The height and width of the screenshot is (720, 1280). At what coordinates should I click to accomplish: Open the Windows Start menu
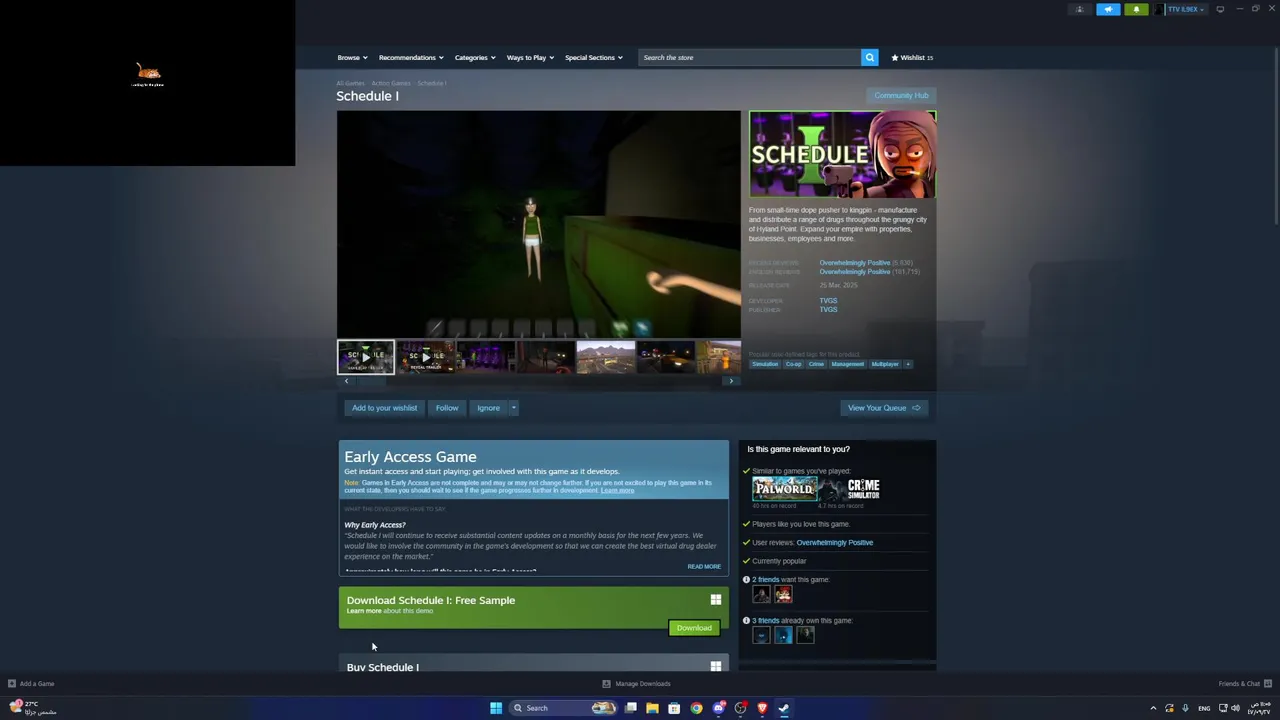click(495, 708)
